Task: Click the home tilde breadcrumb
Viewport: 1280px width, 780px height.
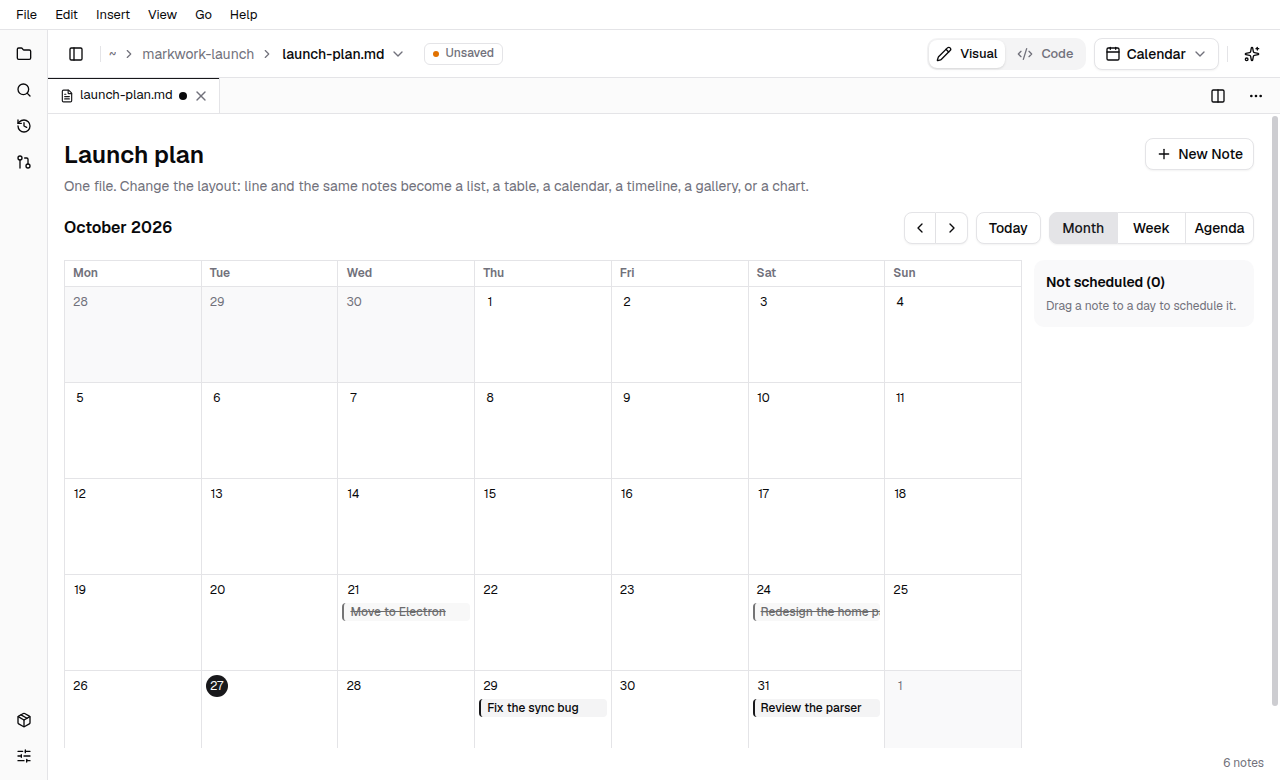Action: [113, 54]
